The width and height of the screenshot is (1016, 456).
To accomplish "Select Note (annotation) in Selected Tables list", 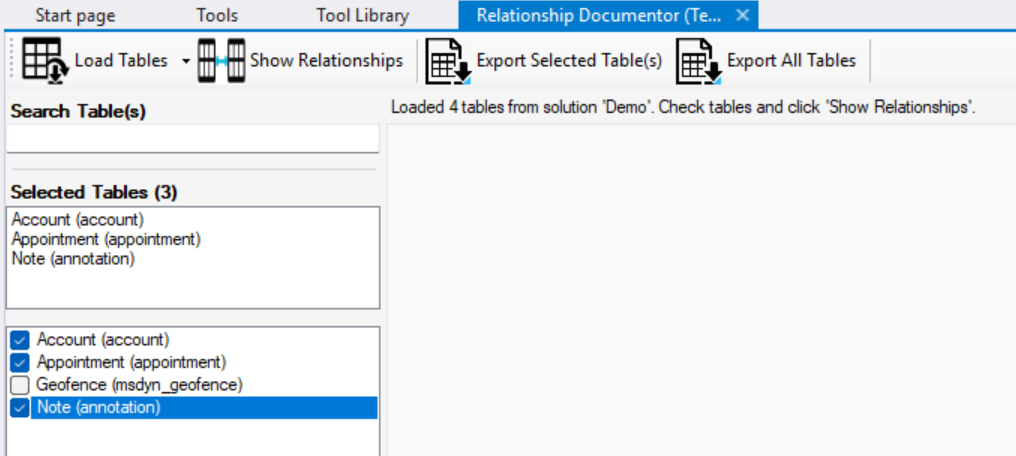I will click(73, 258).
